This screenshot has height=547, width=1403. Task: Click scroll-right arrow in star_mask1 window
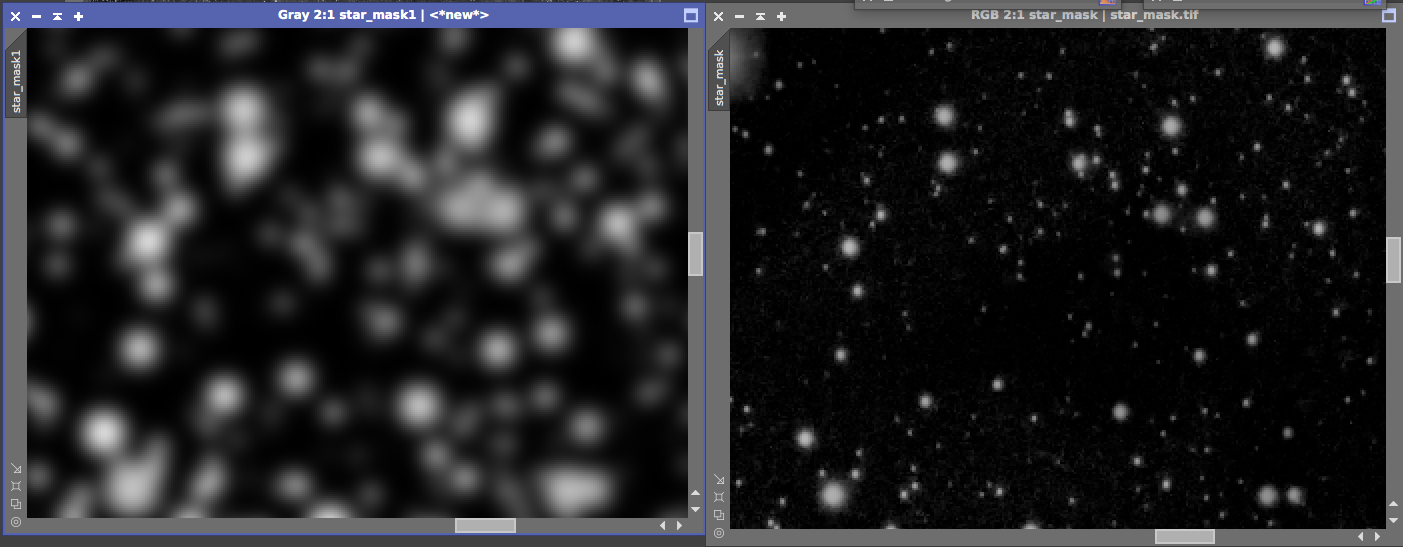point(679,525)
